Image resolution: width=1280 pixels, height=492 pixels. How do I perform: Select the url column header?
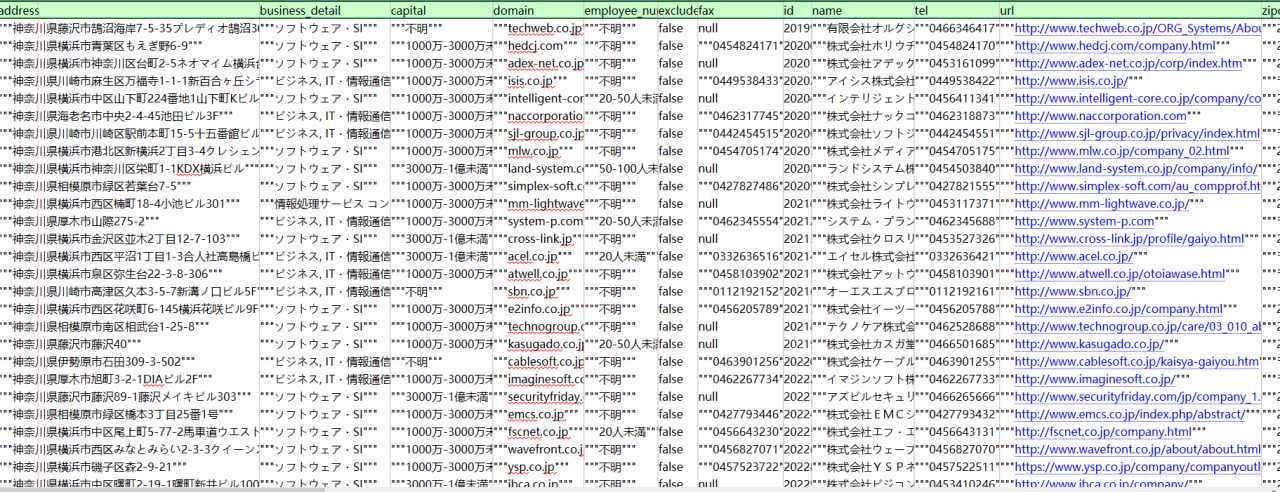(1129, 9)
